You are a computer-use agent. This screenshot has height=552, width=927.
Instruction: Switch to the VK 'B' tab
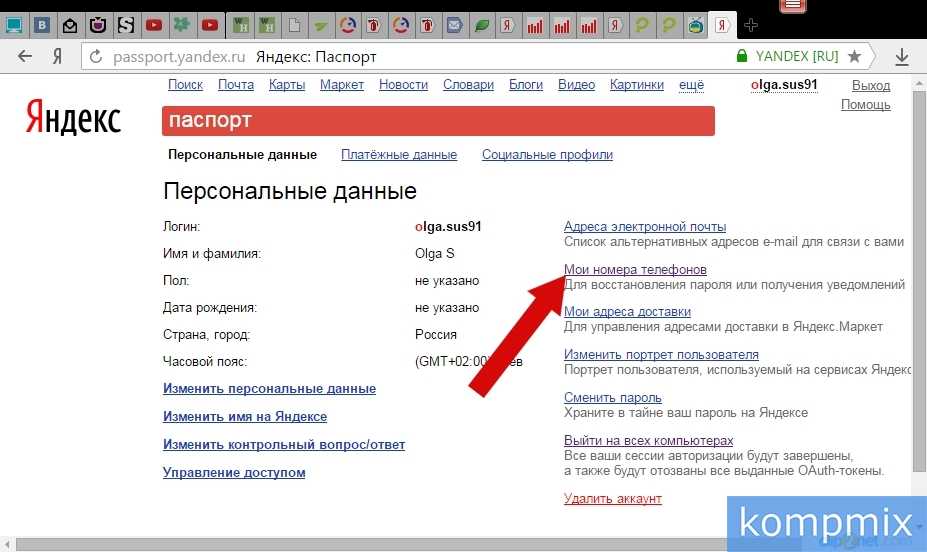click(x=42, y=25)
